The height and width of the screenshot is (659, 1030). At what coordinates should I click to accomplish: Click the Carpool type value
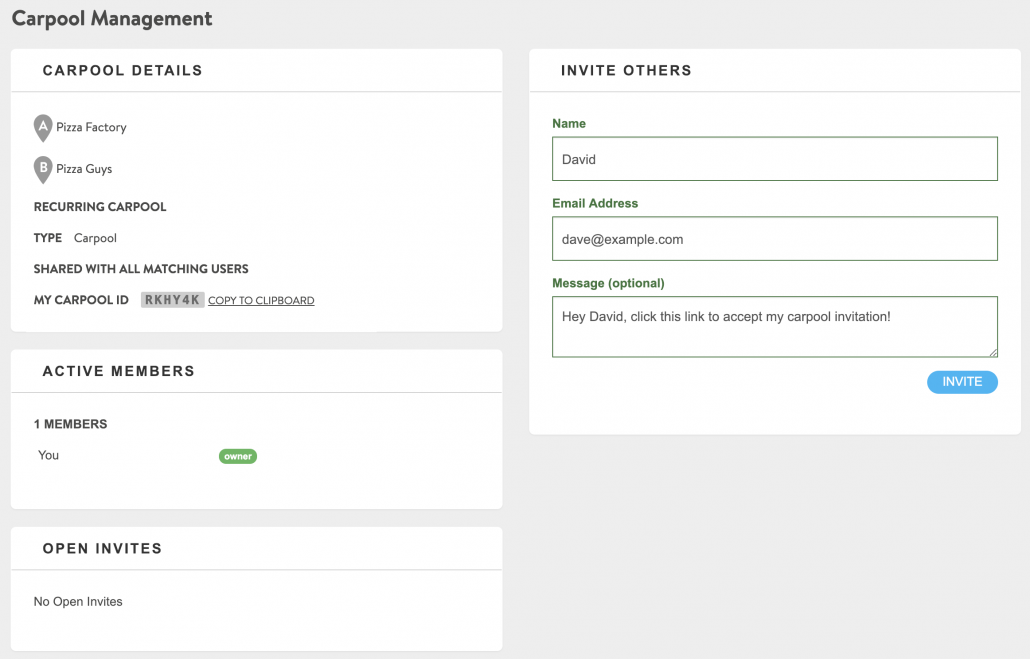(x=95, y=238)
